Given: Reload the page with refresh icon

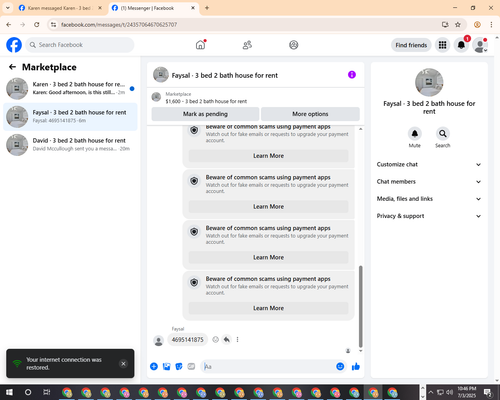Looking at the screenshot, I should 37,24.
